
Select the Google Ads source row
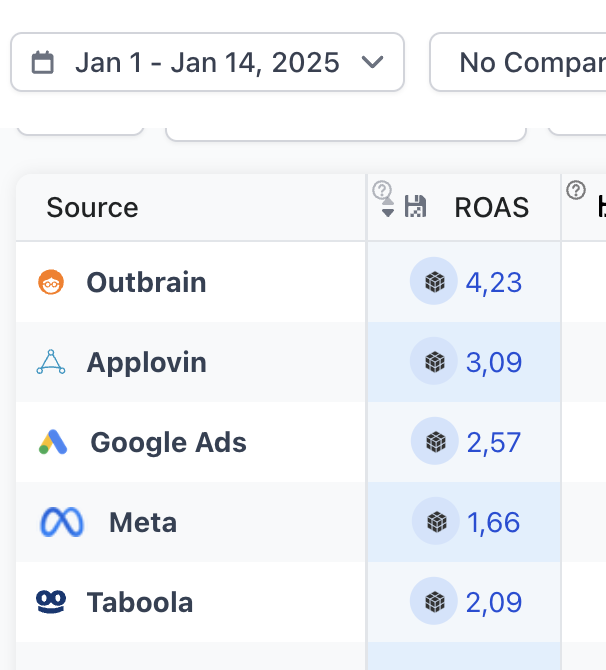191,442
